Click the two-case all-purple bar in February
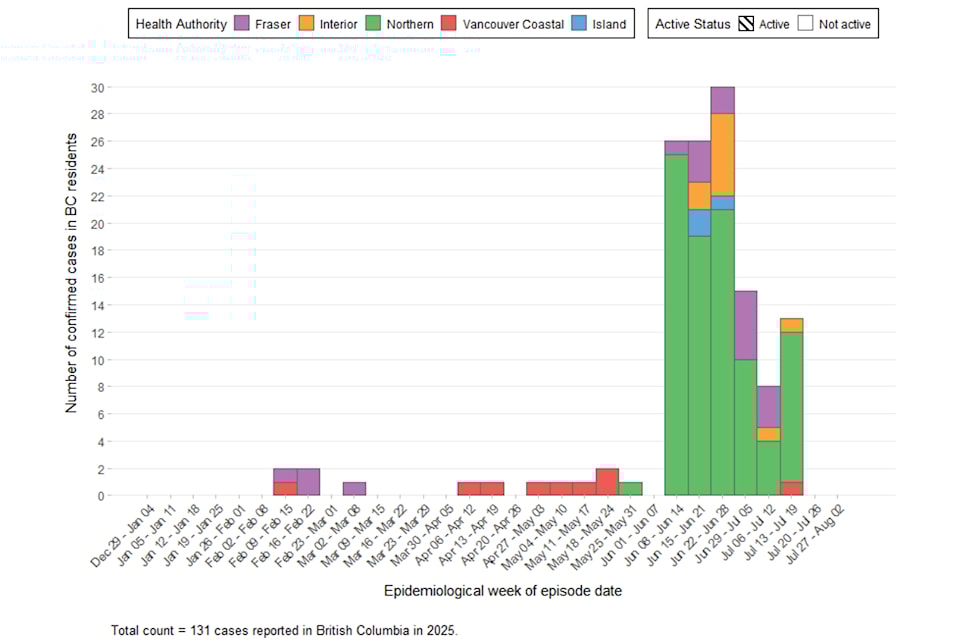Screen dimensions: 960x640 pyautogui.click(x=308, y=481)
